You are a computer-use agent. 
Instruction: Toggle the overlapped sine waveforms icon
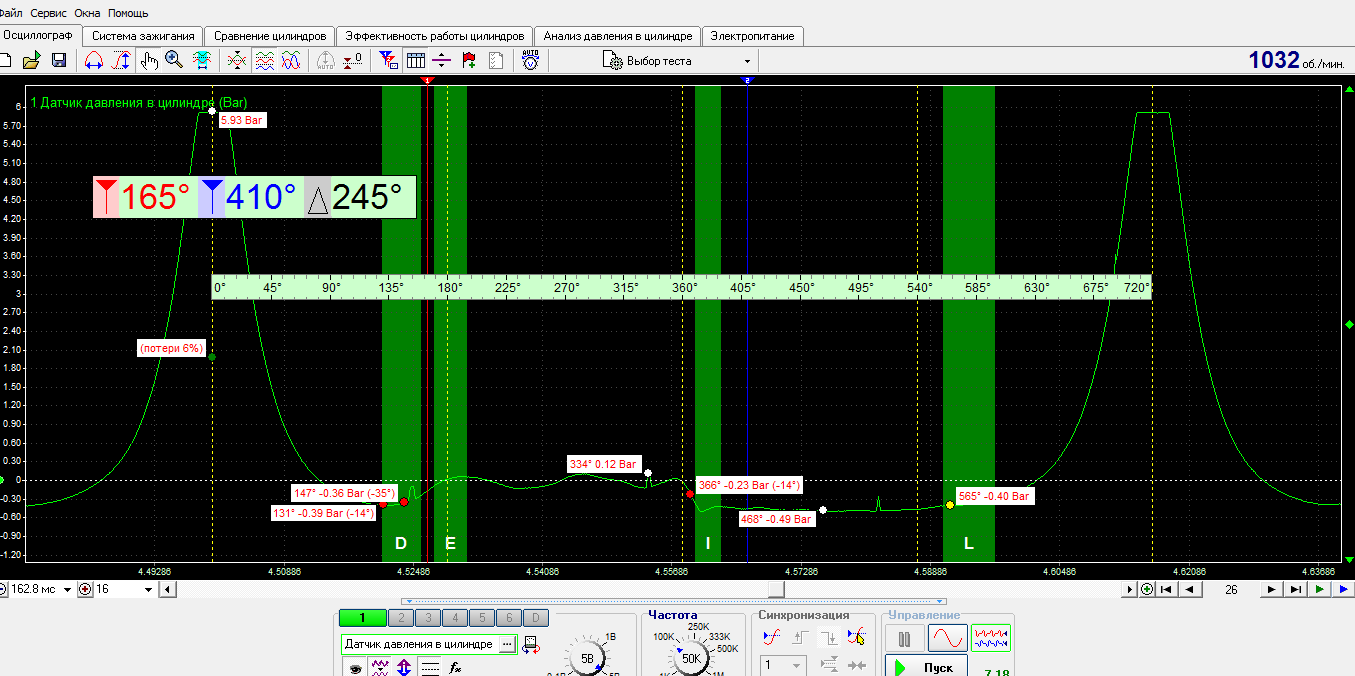point(290,60)
